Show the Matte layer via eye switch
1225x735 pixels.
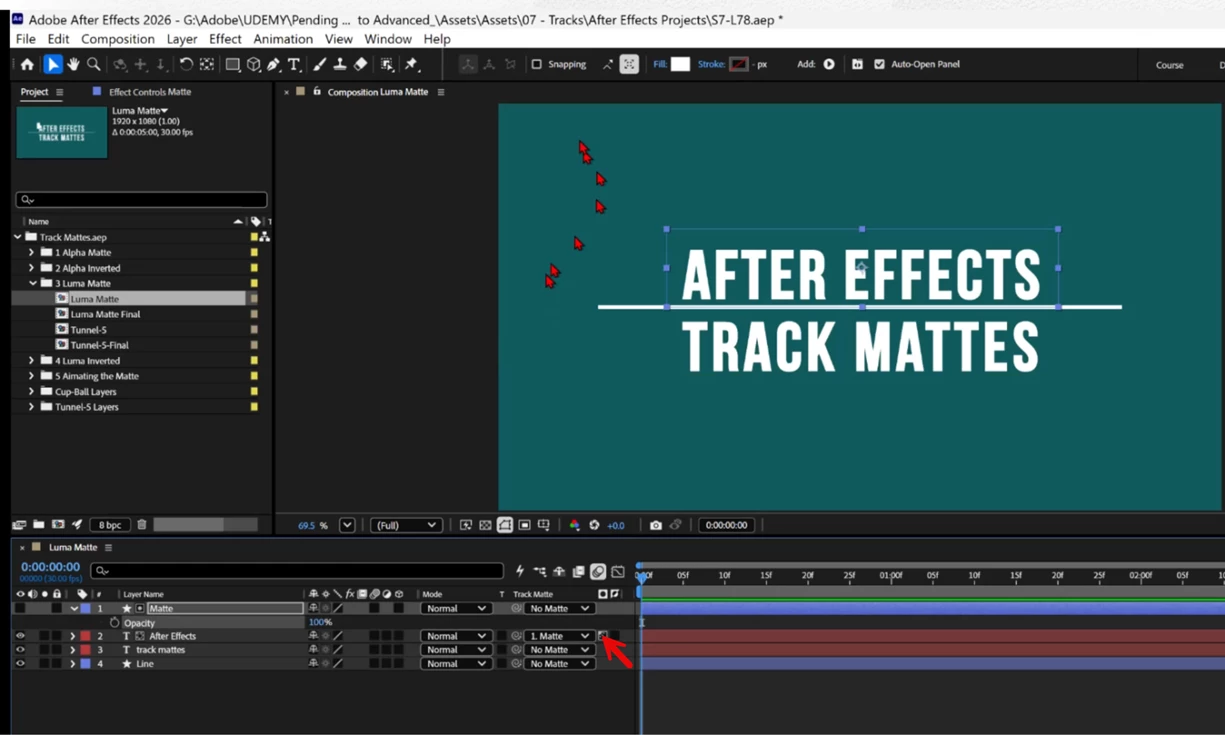click(20, 608)
